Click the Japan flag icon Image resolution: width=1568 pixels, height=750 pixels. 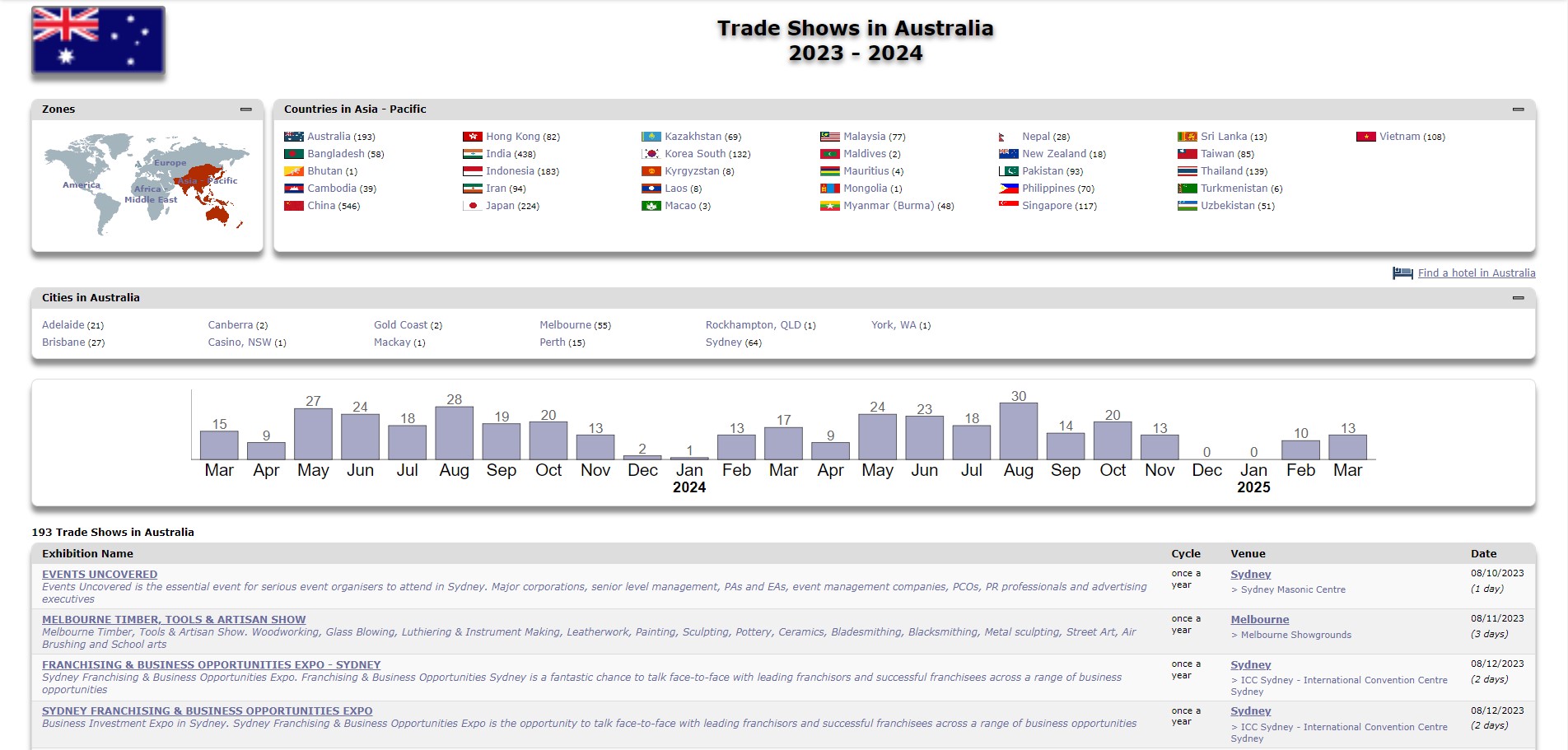(473, 206)
